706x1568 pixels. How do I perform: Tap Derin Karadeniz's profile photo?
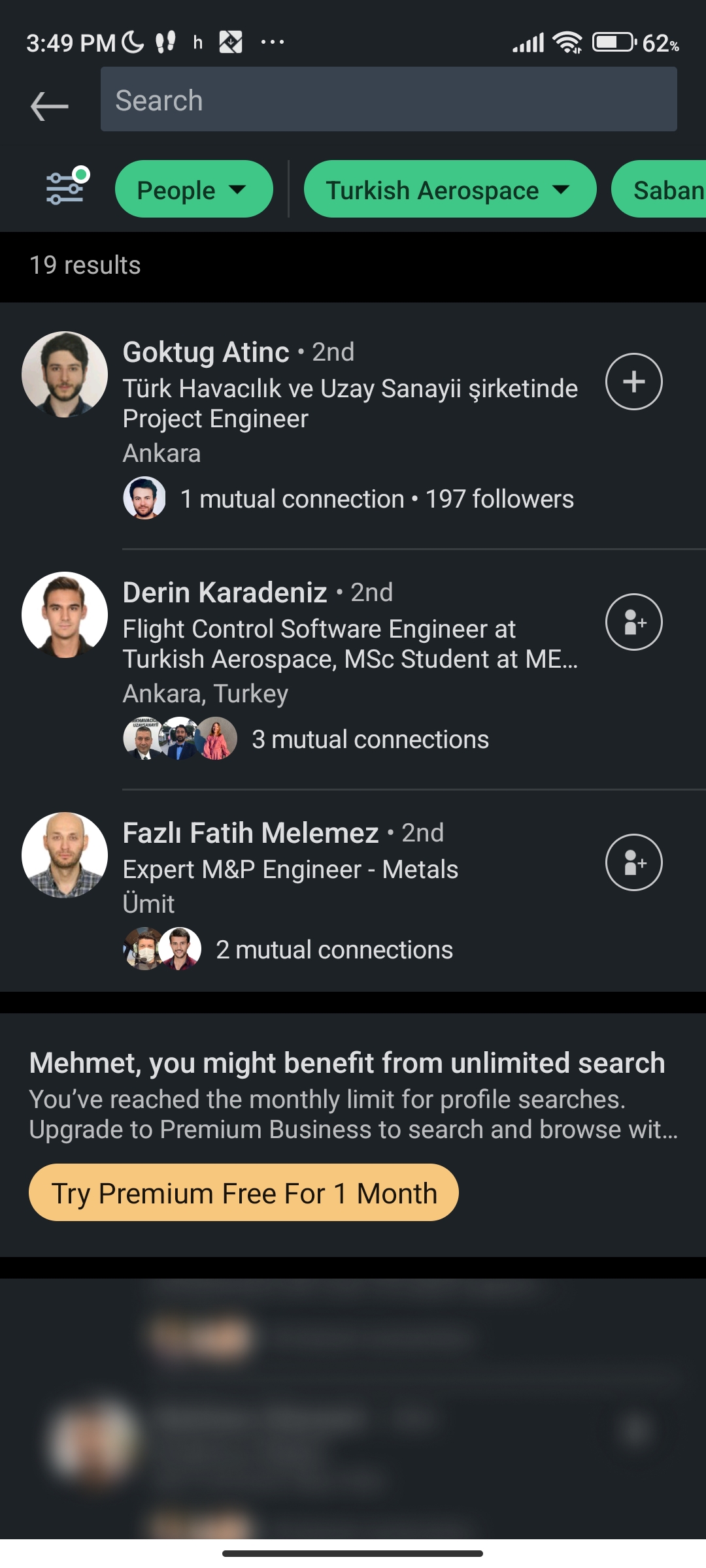(x=65, y=615)
